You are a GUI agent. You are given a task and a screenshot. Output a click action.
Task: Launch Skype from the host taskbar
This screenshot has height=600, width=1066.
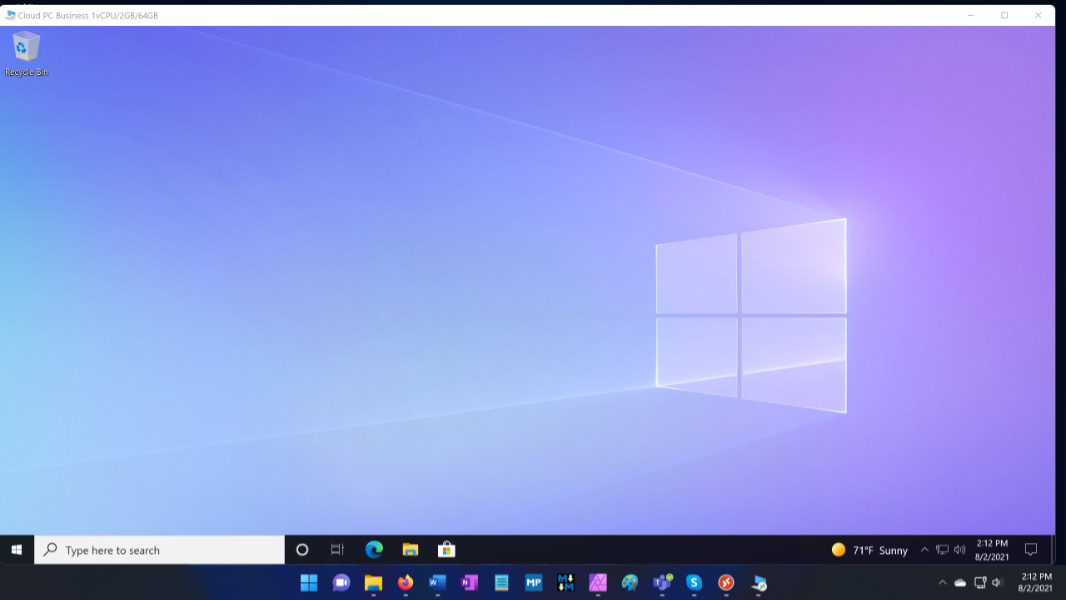694,582
